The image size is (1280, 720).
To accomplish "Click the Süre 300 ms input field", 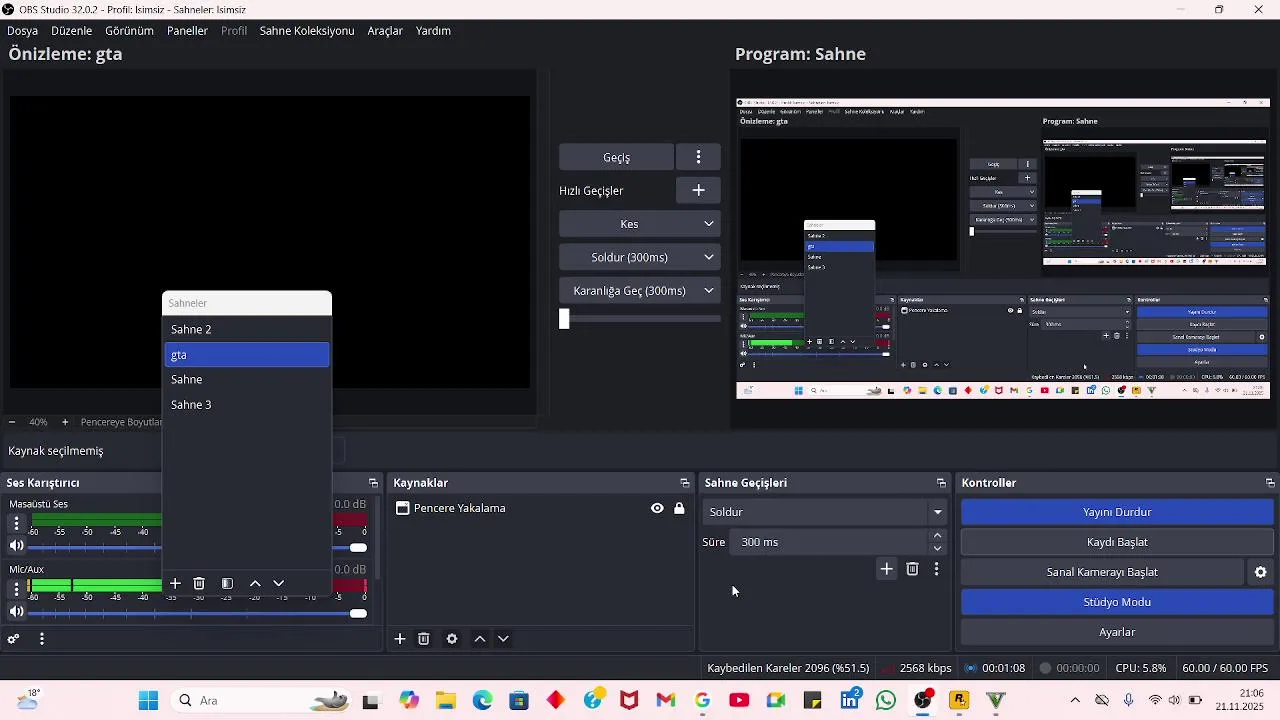I will [830, 542].
